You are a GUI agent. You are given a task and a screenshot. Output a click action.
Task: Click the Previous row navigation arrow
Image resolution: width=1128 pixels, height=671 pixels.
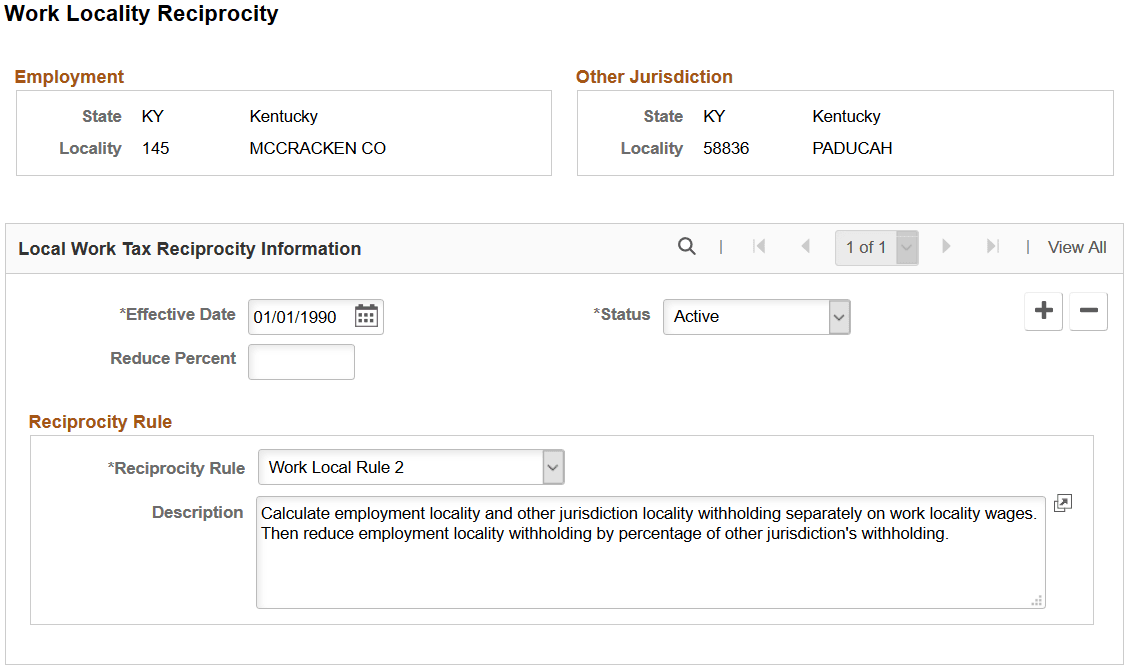tap(805, 246)
